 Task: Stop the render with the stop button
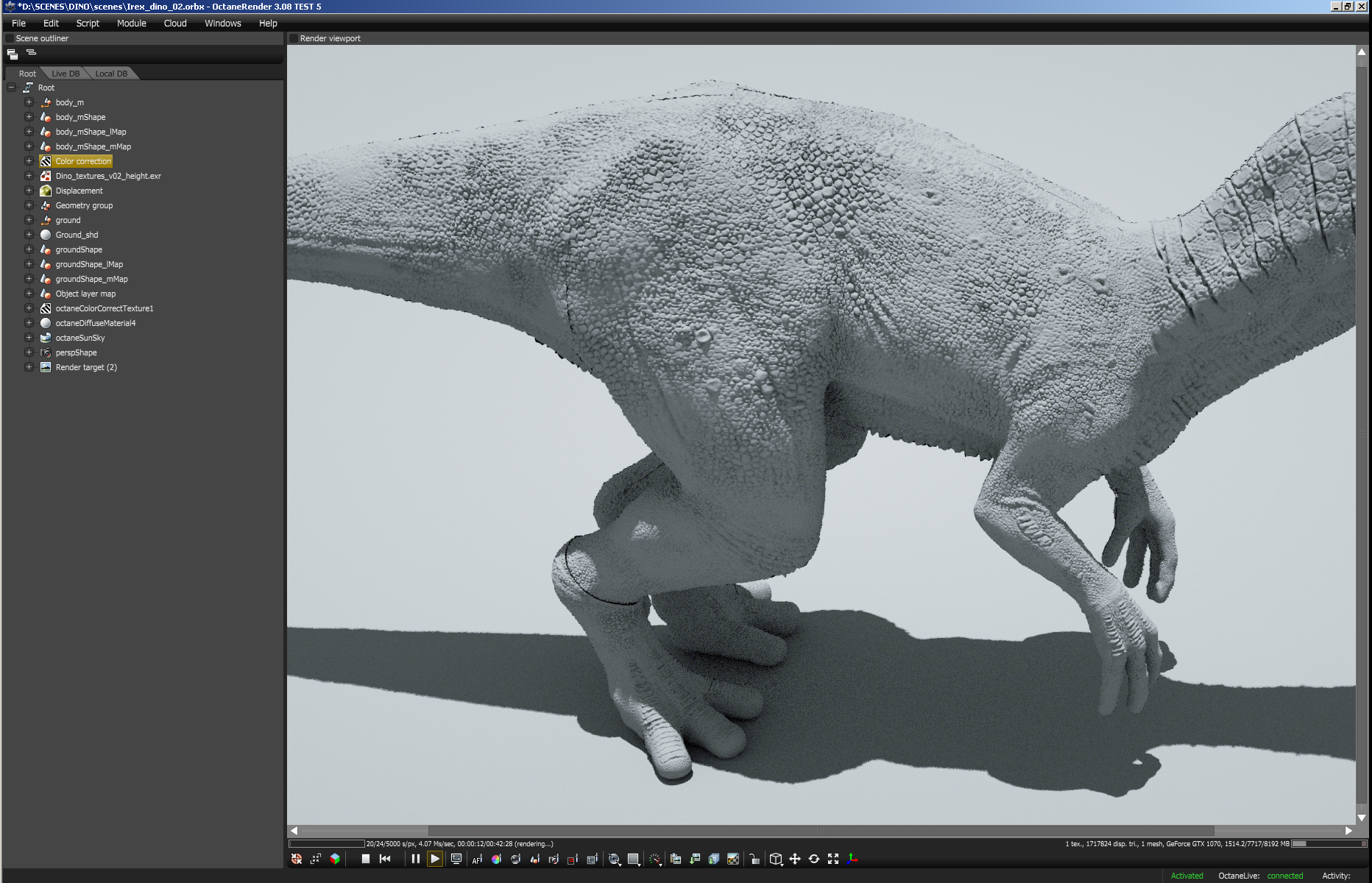coord(365,859)
